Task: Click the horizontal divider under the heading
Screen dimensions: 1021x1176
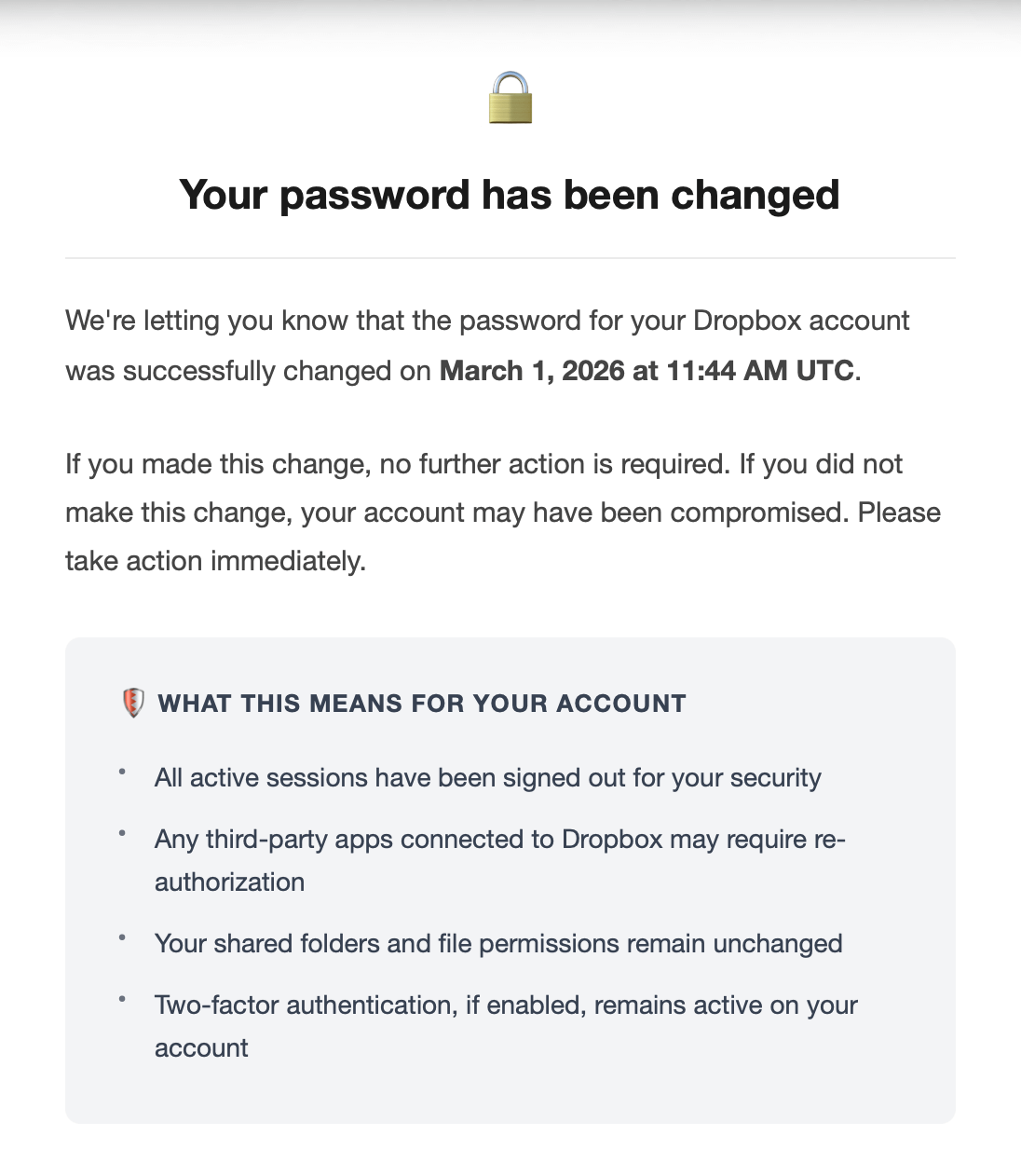Action: (510, 258)
